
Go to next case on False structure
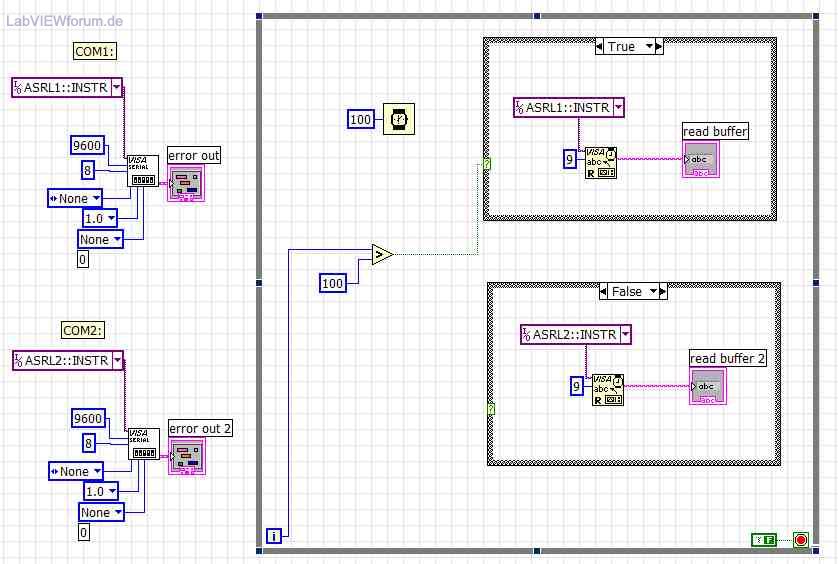pos(663,291)
